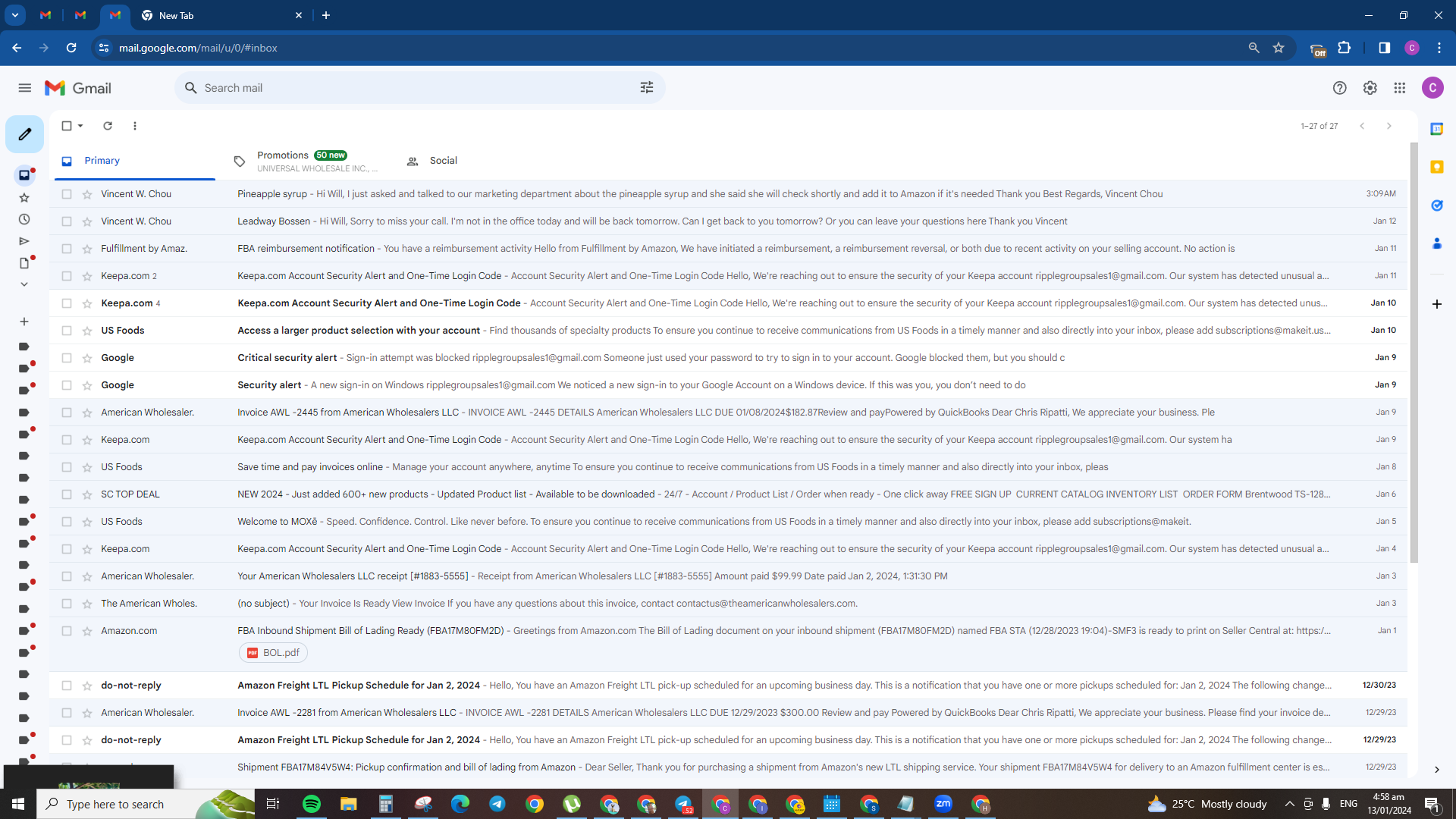Open the Chrome Extensions puzzle icon
The width and height of the screenshot is (1456, 819).
(x=1345, y=48)
